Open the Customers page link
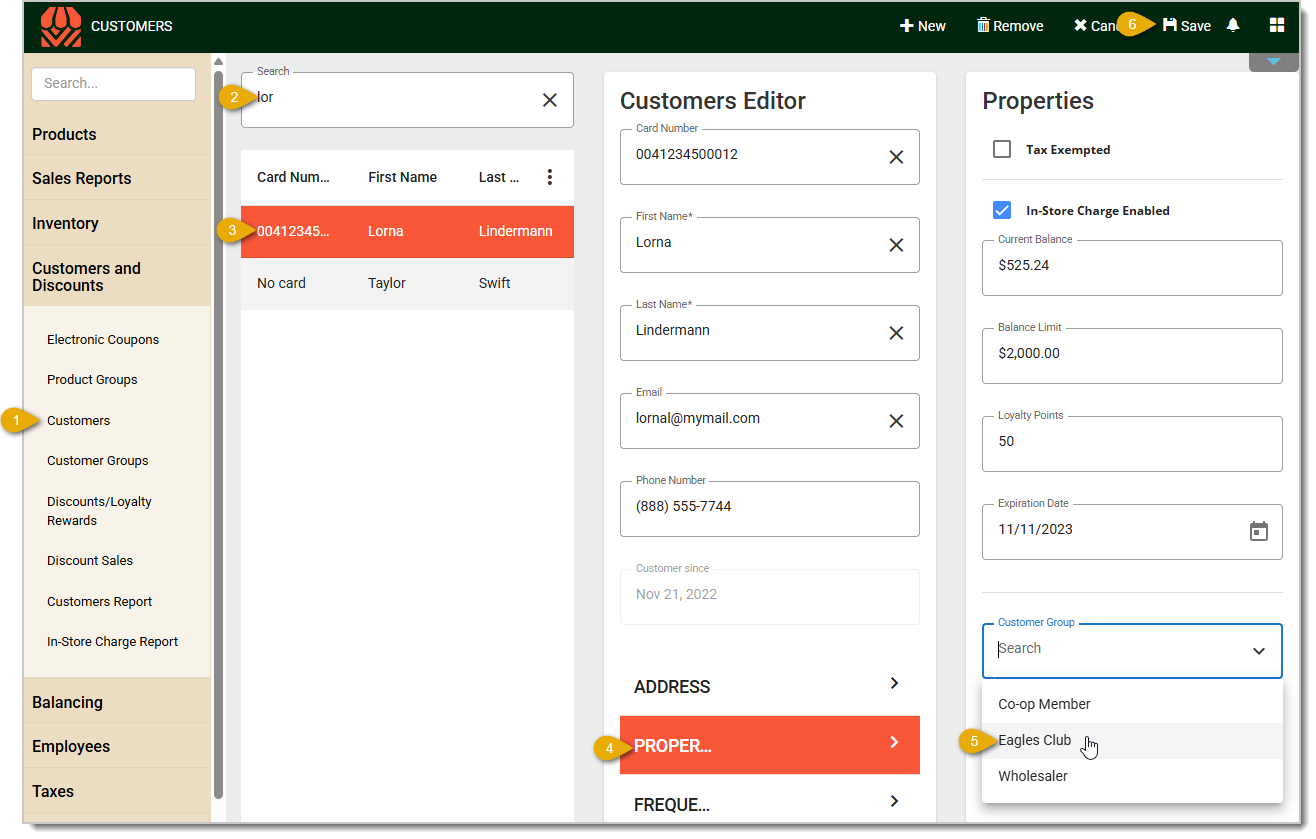This screenshot has height=839, width=1316. (x=78, y=420)
